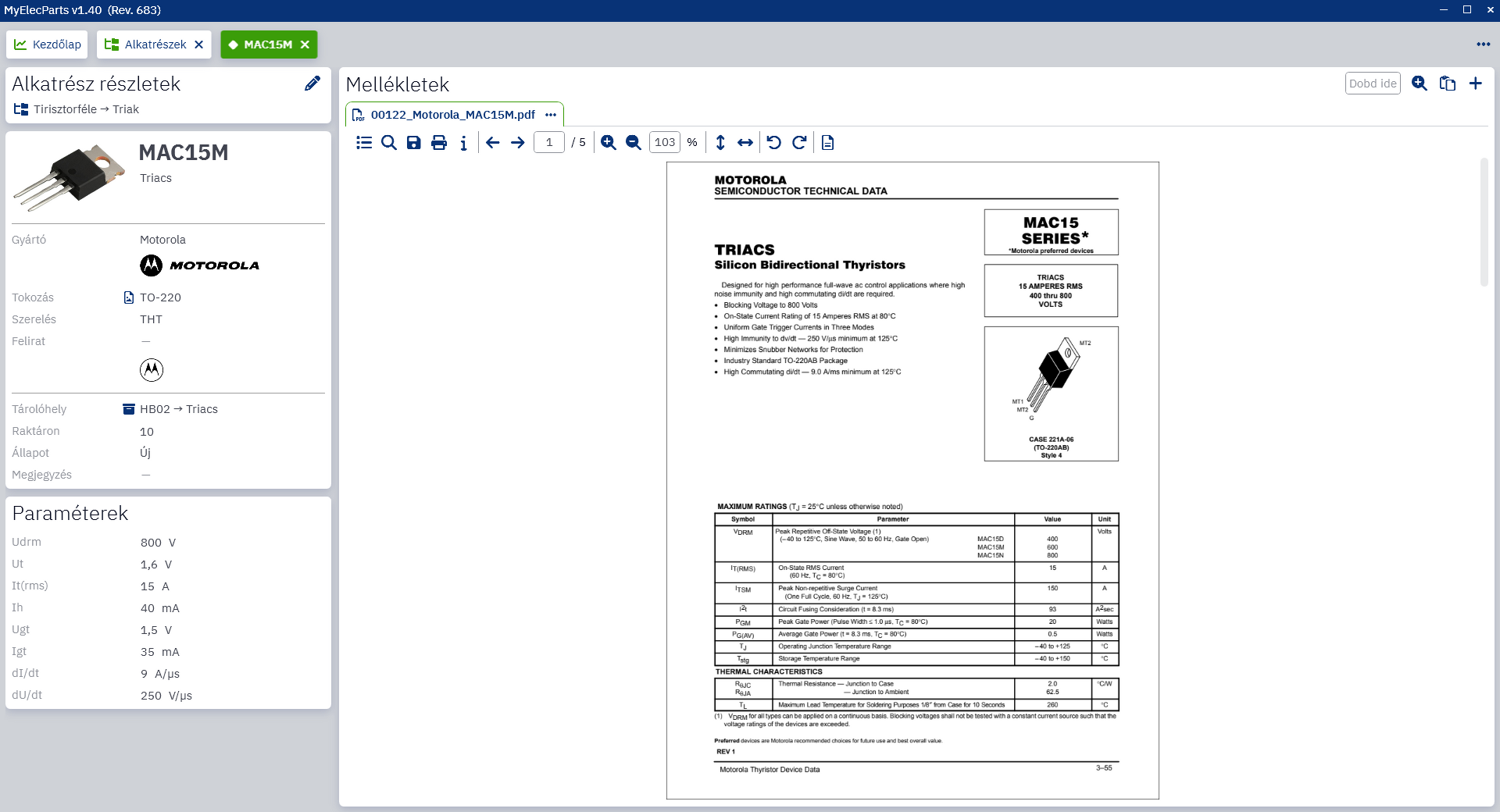Image resolution: width=1500 pixels, height=812 pixels.
Task: Click the round Motorola marking symbol
Action: [152, 370]
